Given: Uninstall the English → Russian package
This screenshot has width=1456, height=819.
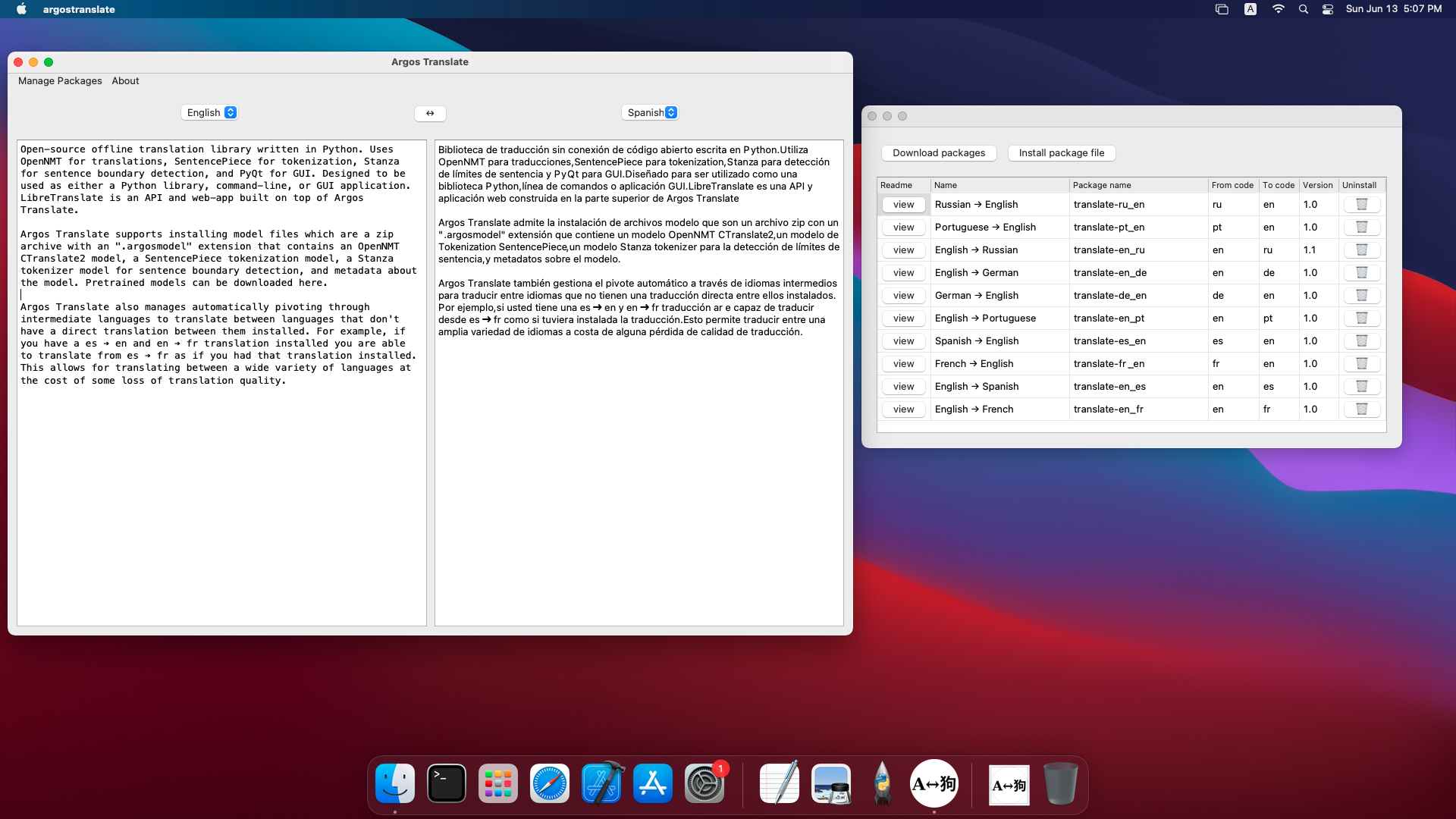Looking at the screenshot, I should pyautogui.click(x=1361, y=250).
